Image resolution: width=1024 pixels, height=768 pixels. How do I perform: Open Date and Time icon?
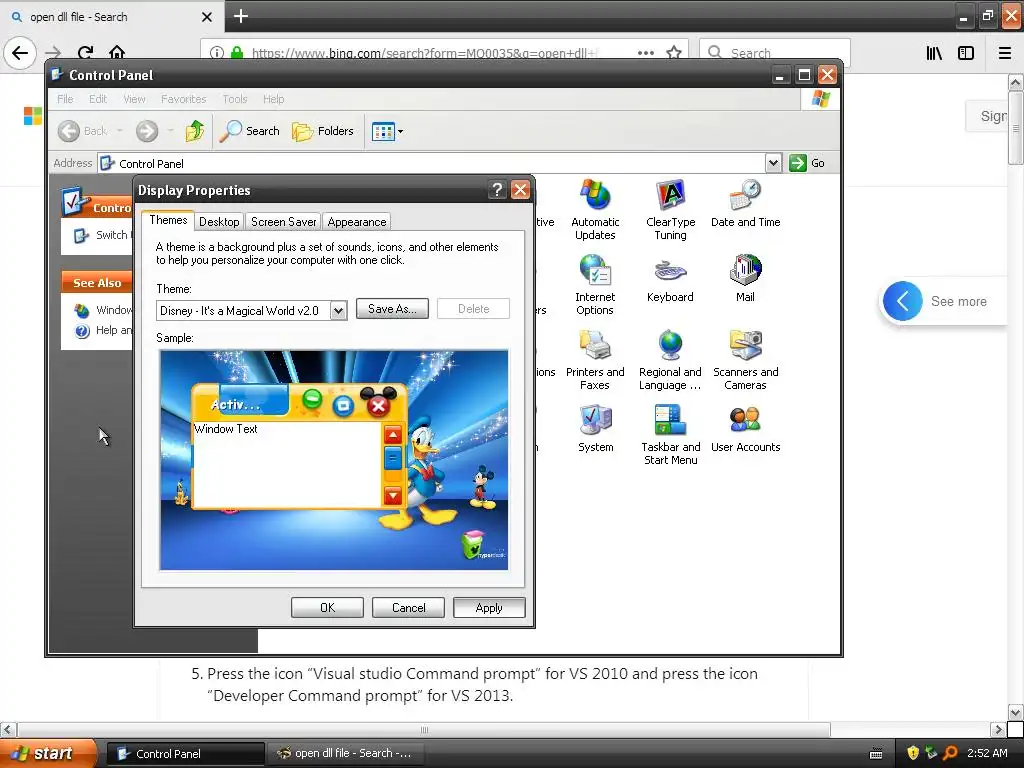745,203
